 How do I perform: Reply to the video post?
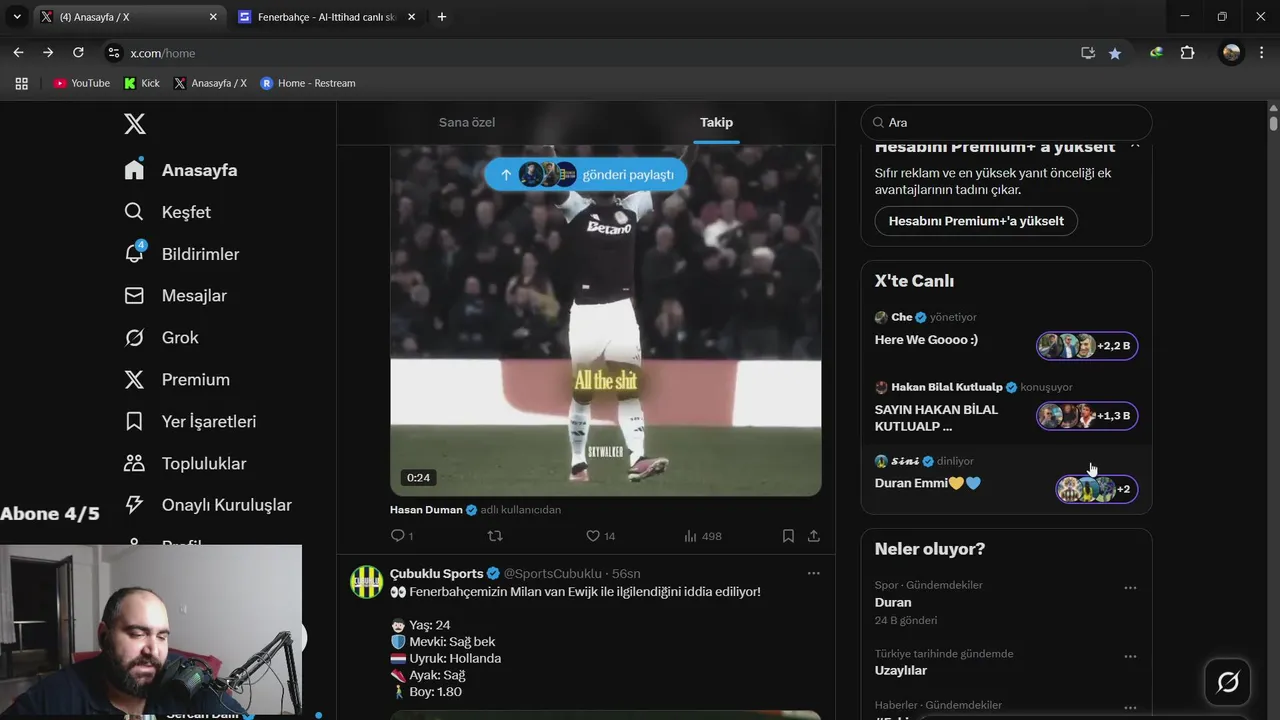tap(402, 536)
